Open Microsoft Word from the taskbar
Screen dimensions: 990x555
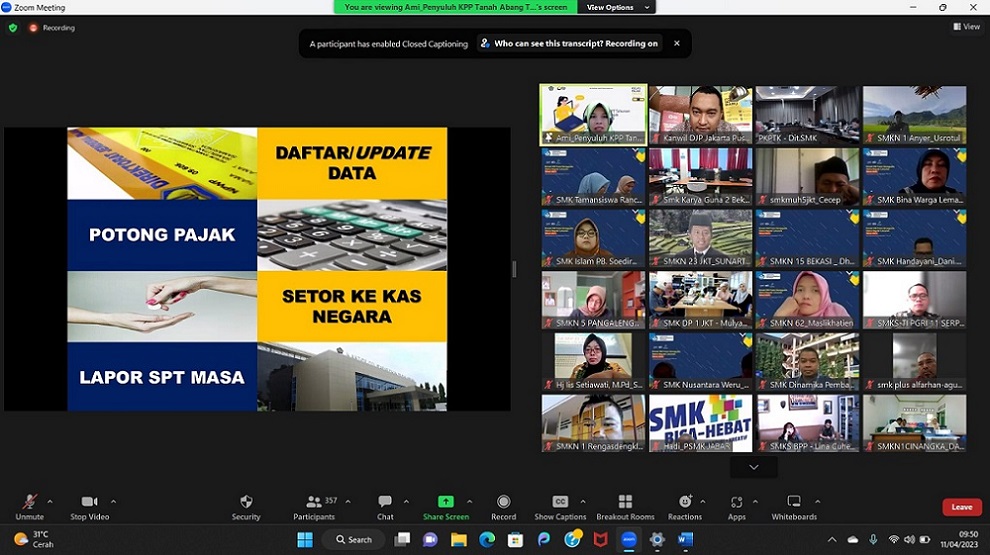click(685, 539)
